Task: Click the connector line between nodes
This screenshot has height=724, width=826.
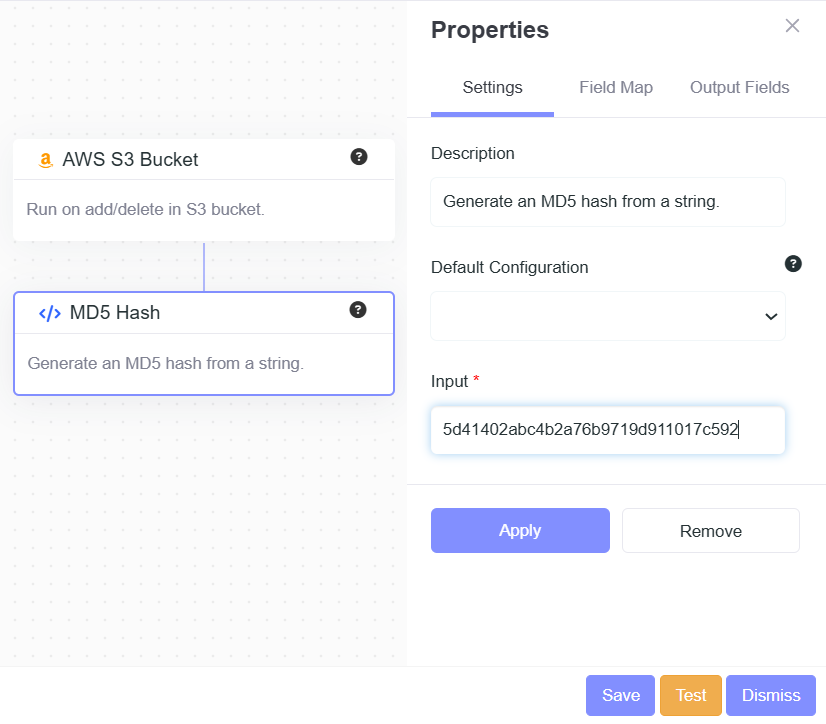Action: pos(204,266)
